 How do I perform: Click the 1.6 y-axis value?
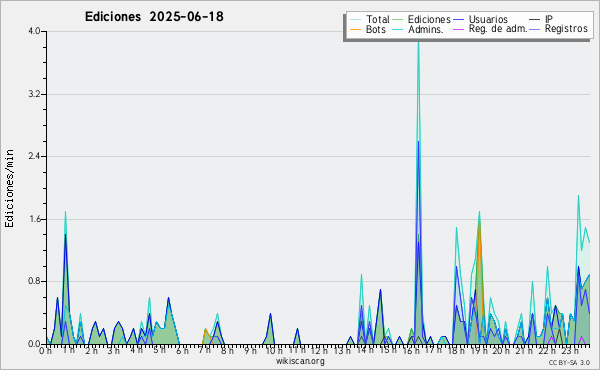pyautogui.click(x=34, y=219)
